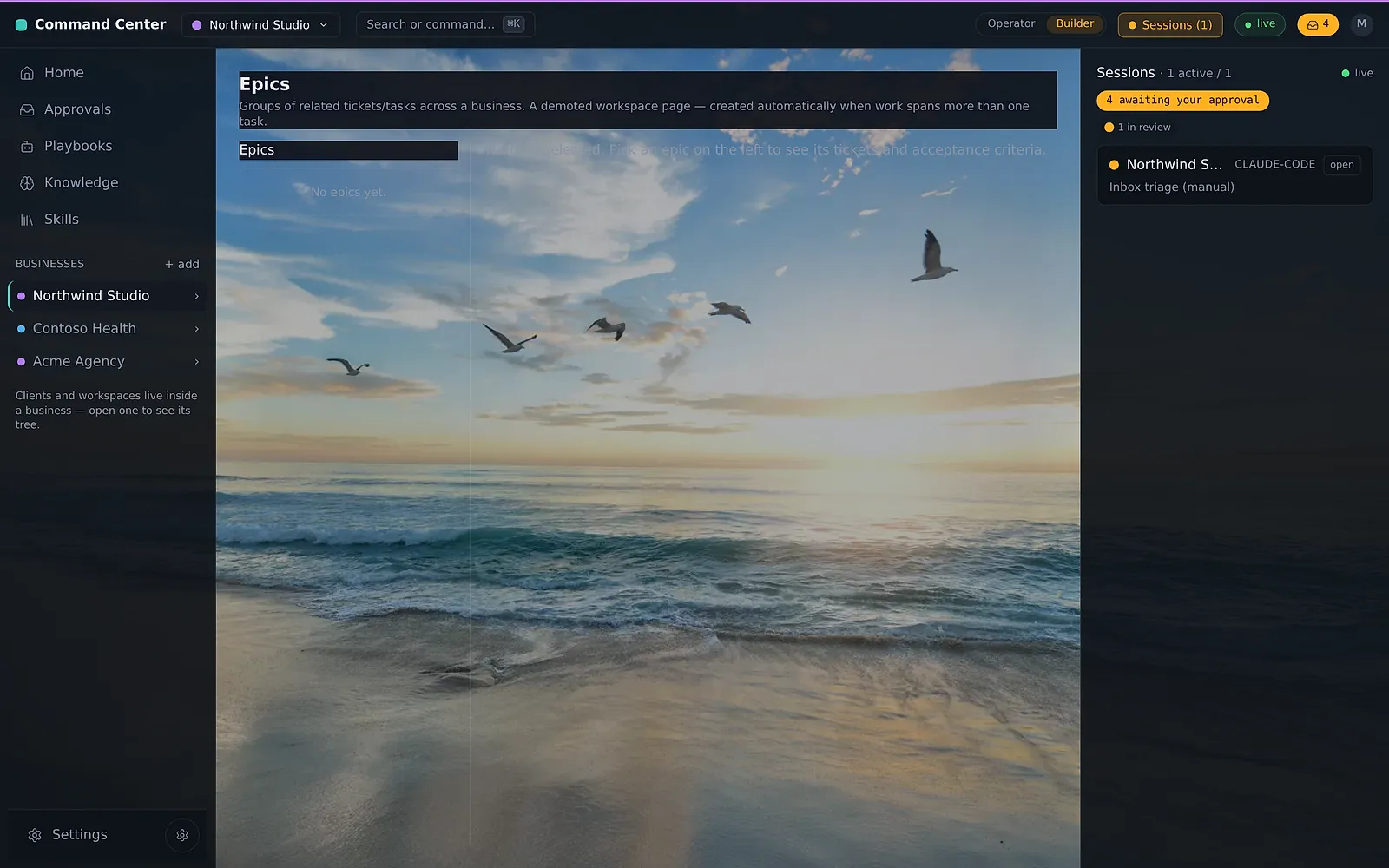Switch to Operator mode

(x=1011, y=24)
